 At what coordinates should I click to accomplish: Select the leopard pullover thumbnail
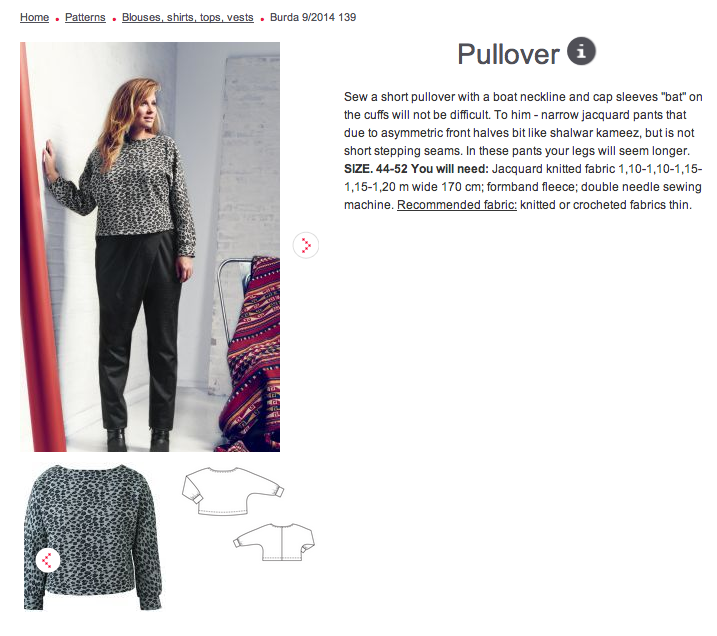pos(93,537)
